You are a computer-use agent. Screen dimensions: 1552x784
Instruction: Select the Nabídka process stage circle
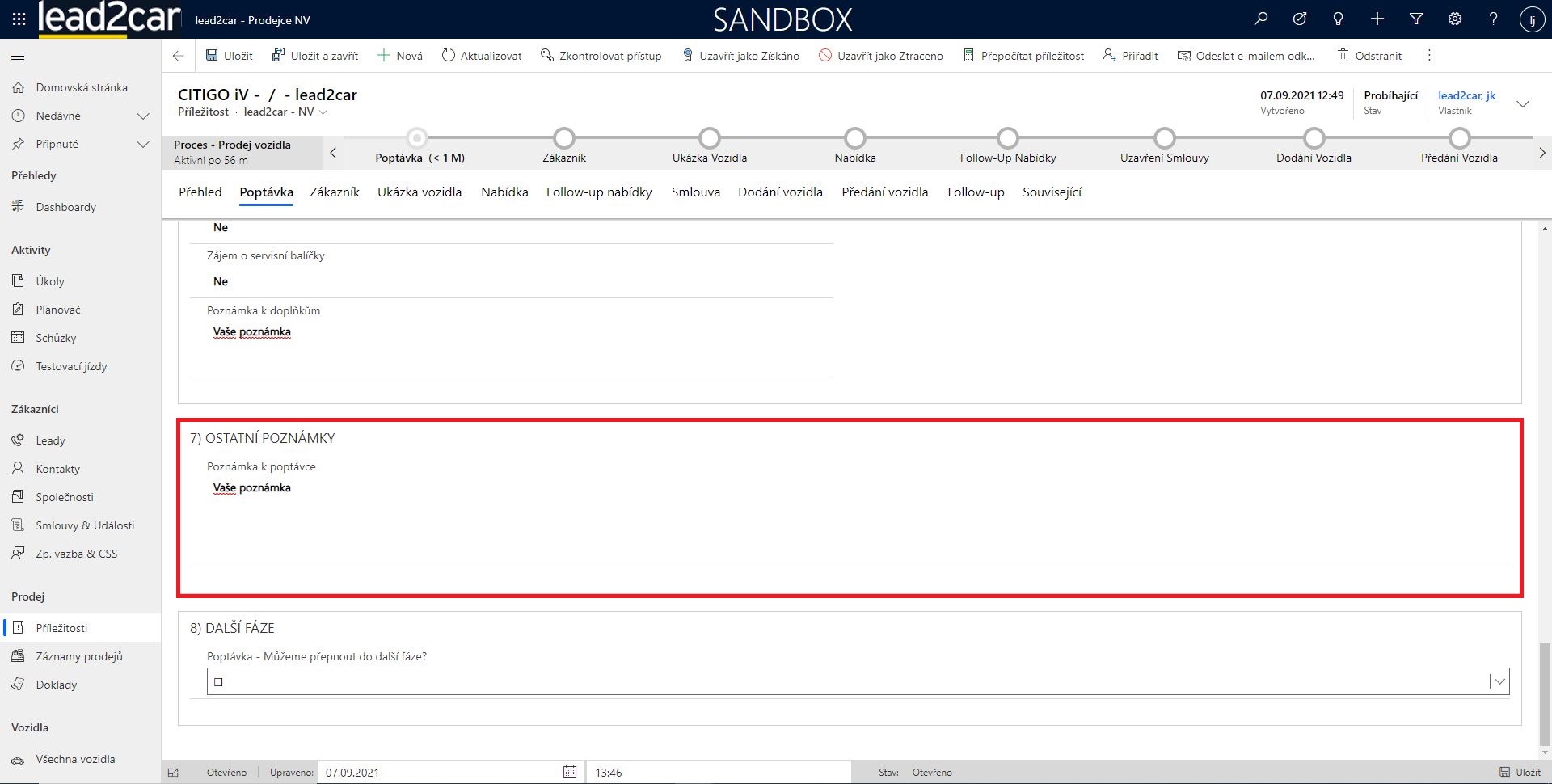[854, 138]
